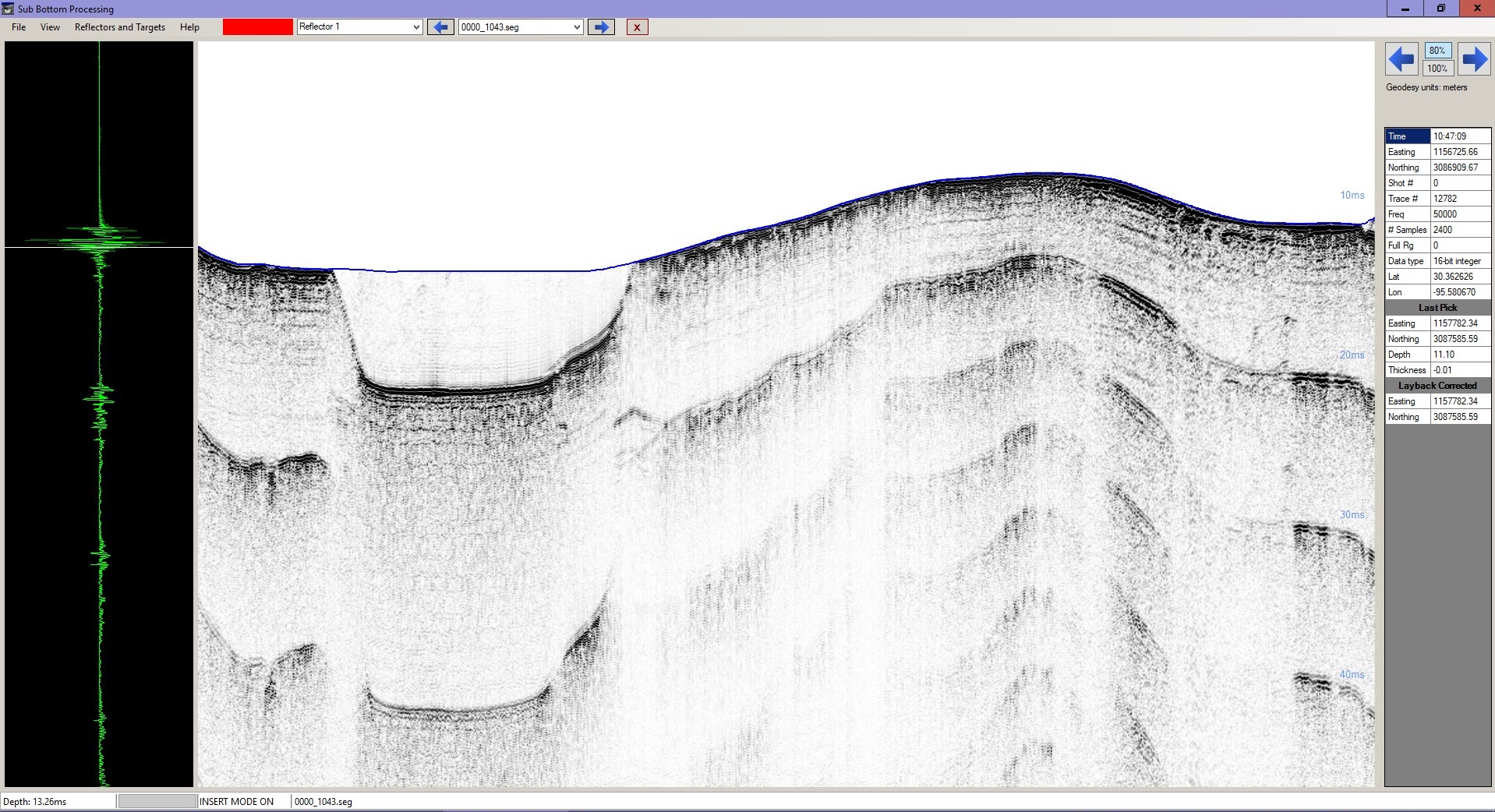The width and height of the screenshot is (1495, 812).
Task: Select the 80% zoom option
Action: coord(1437,51)
